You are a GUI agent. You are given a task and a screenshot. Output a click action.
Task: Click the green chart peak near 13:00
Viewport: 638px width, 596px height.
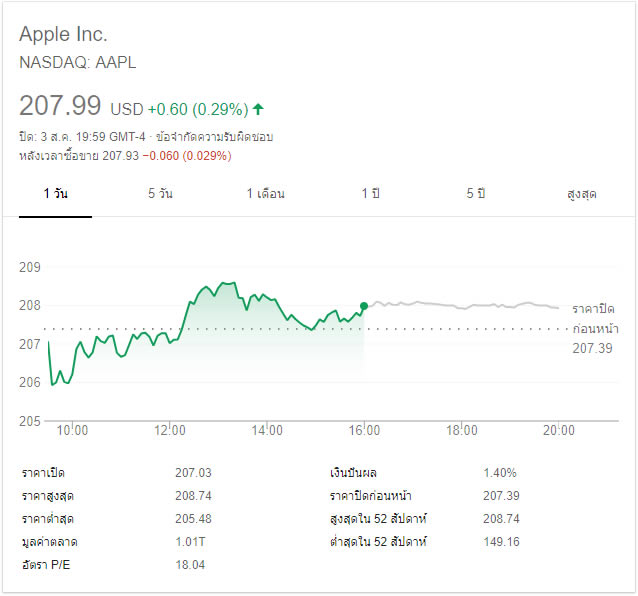tap(227, 284)
